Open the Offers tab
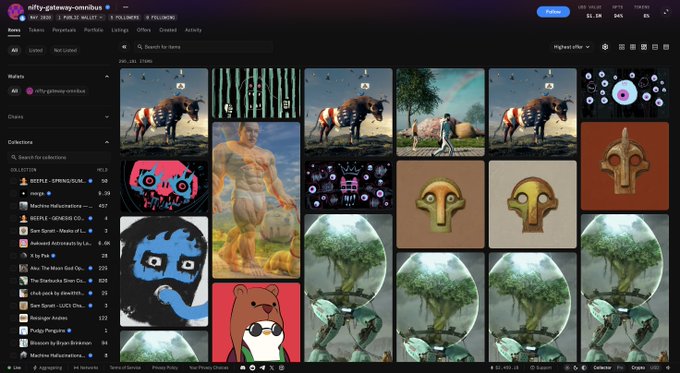 tap(144, 30)
